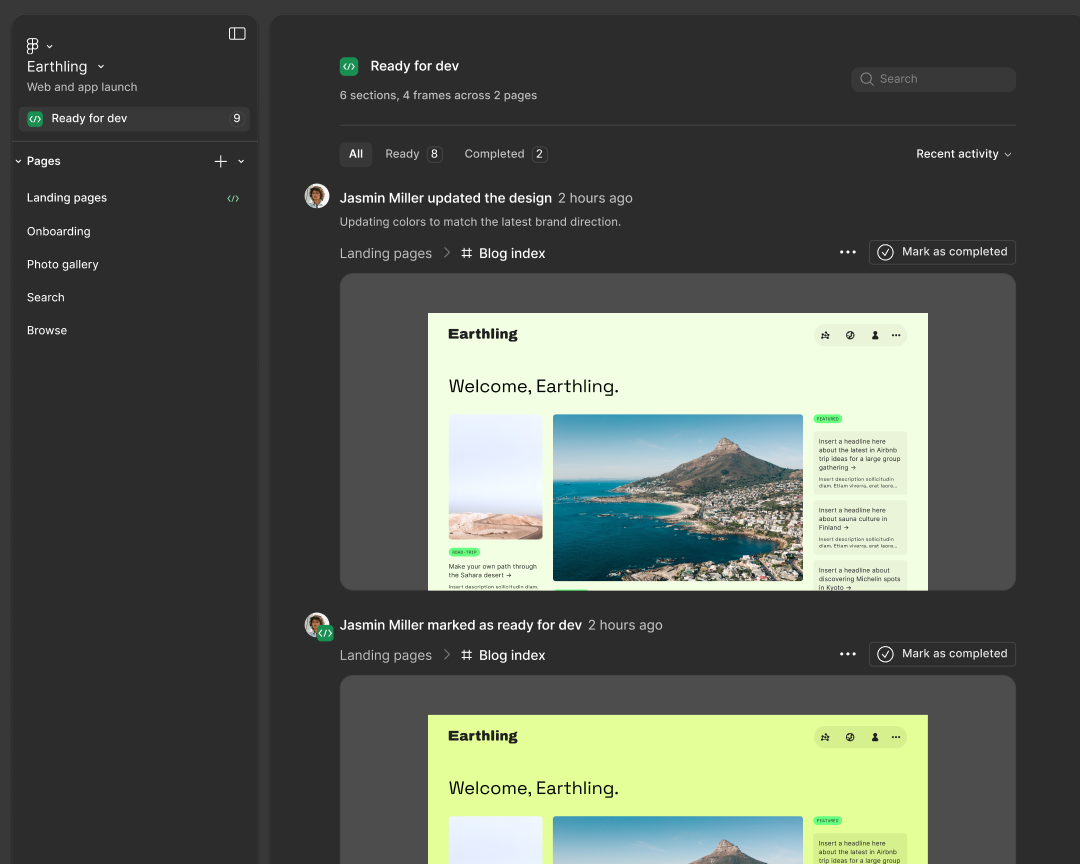
Task: Open the first Blog index design thumbnail
Action: click(677, 433)
